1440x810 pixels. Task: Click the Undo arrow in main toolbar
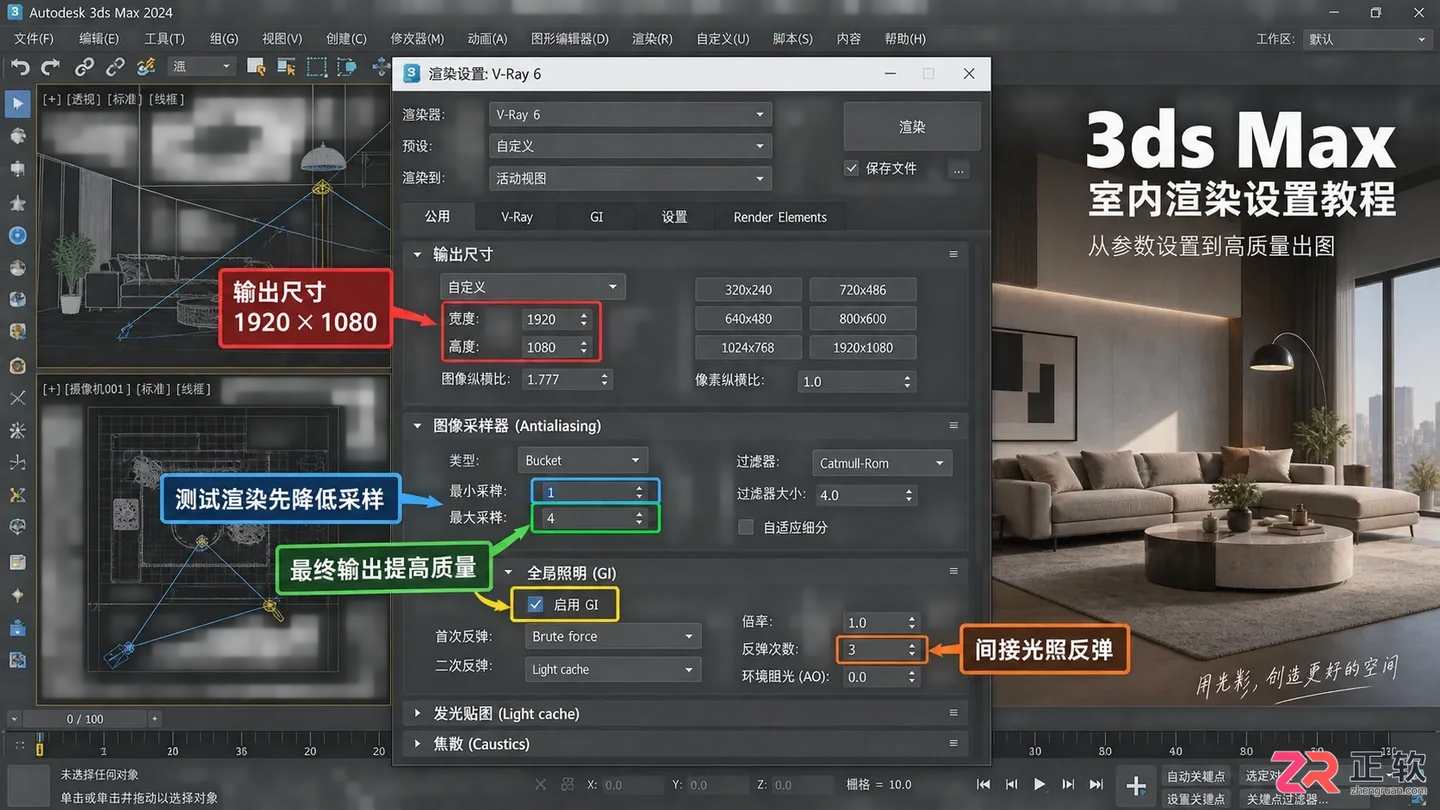coord(19,67)
